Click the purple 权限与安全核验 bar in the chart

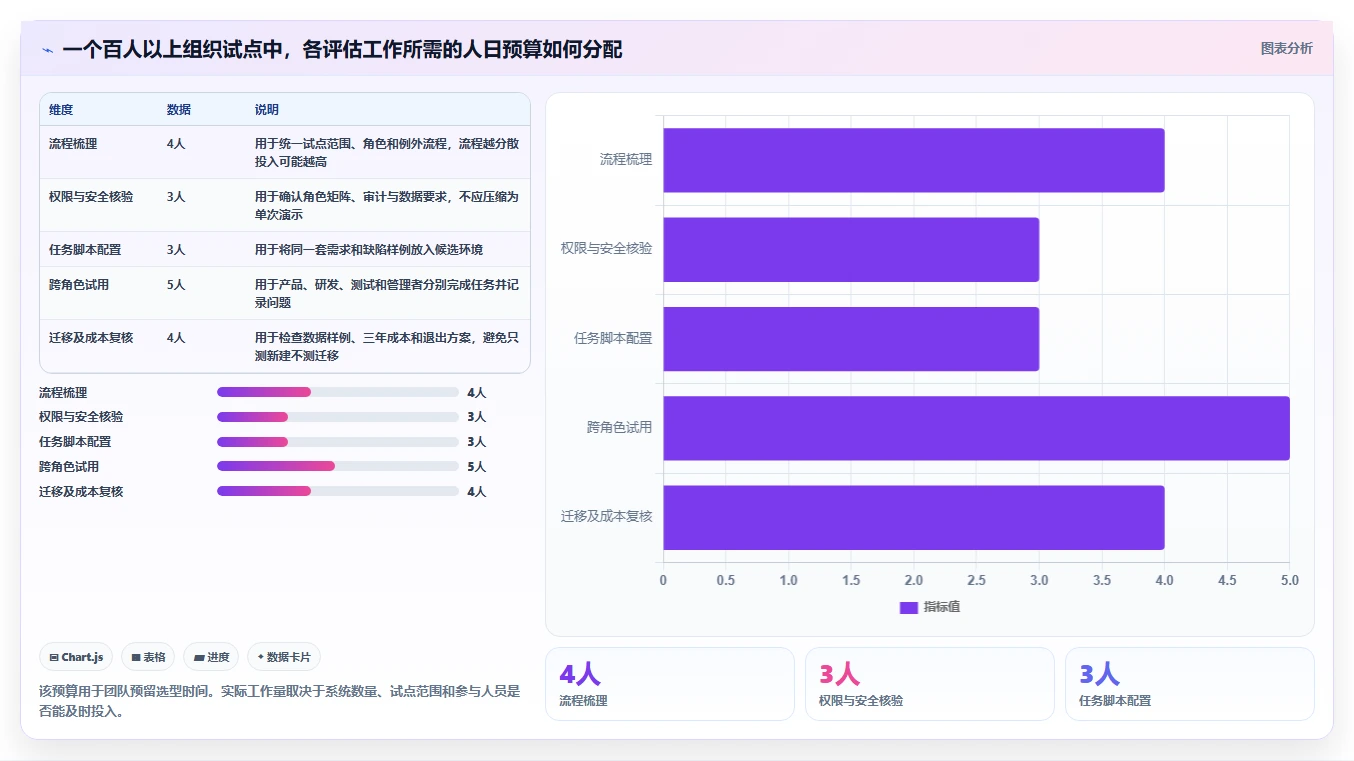851,249
